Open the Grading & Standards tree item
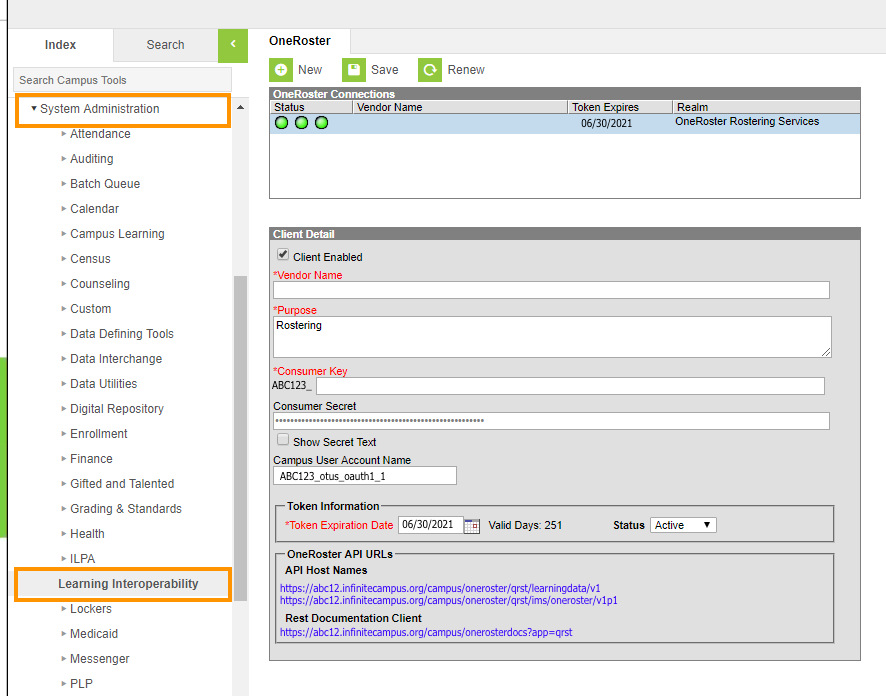This screenshot has height=696, width=886. [126, 509]
